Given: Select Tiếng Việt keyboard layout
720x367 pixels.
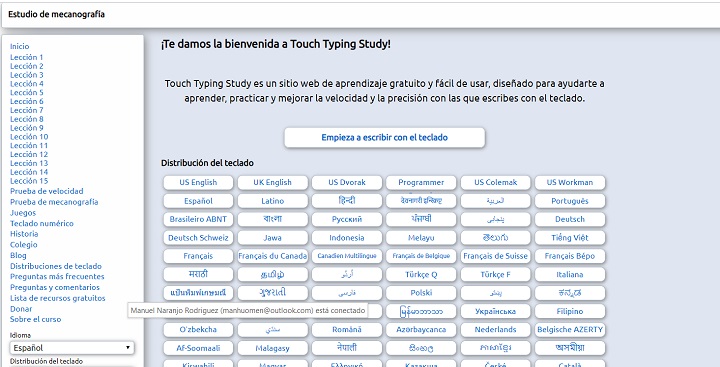Looking at the screenshot, I should coord(570,237).
